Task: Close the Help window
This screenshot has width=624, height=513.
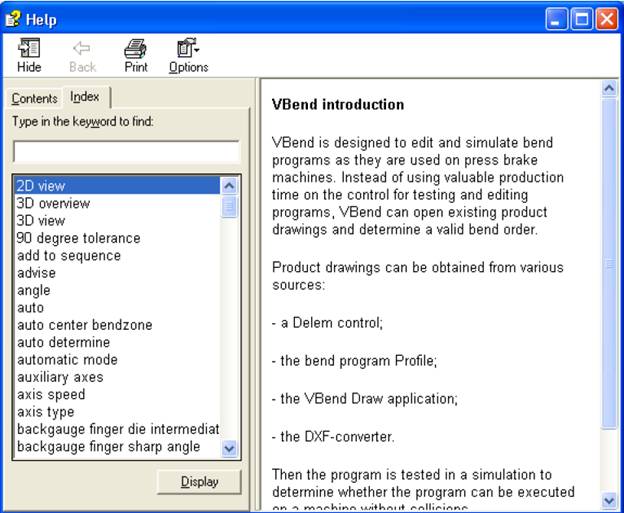Action: point(607,19)
